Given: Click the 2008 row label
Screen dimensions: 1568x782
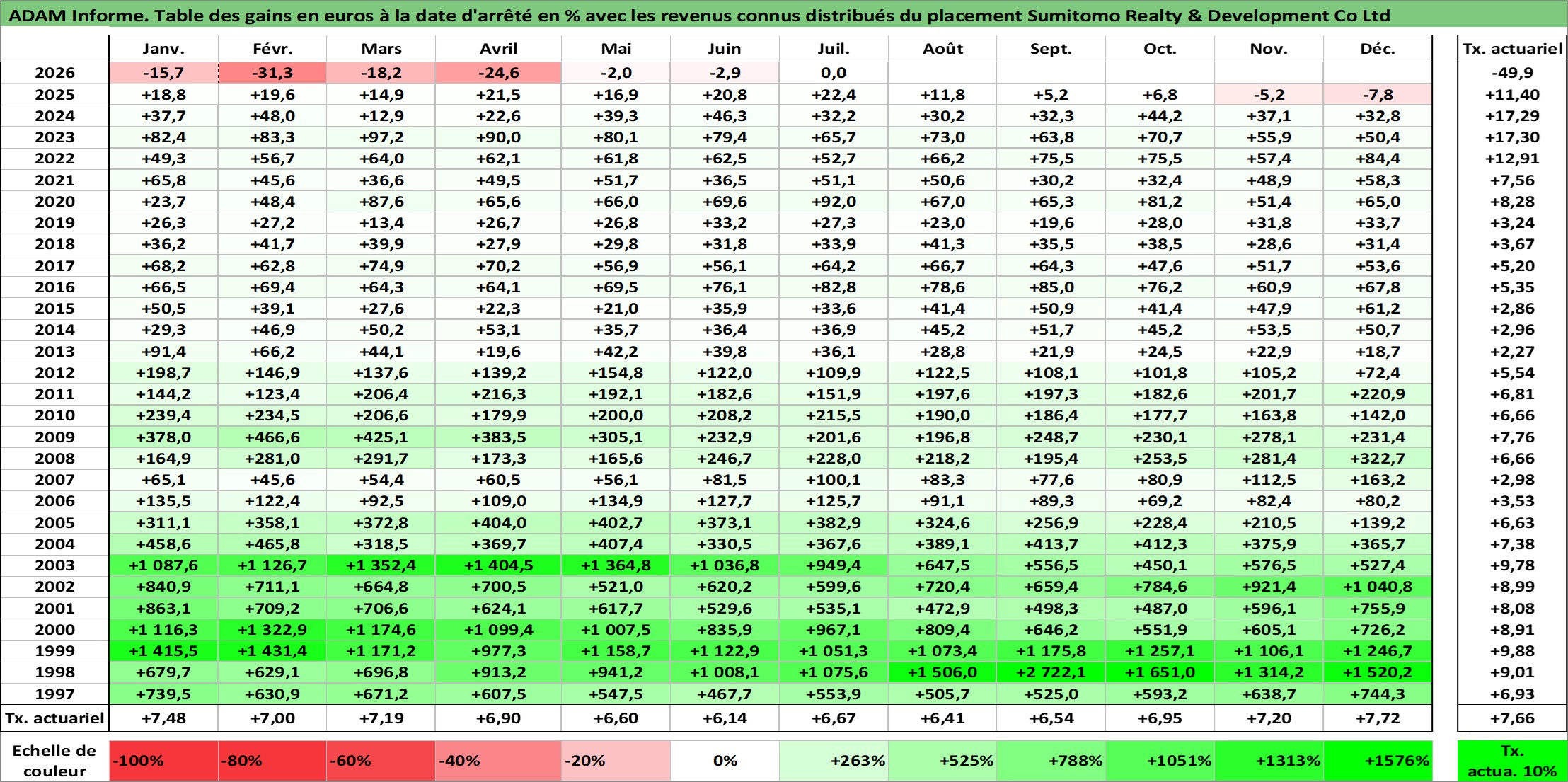Looking at the screenshot, I should tap(55, 459).
